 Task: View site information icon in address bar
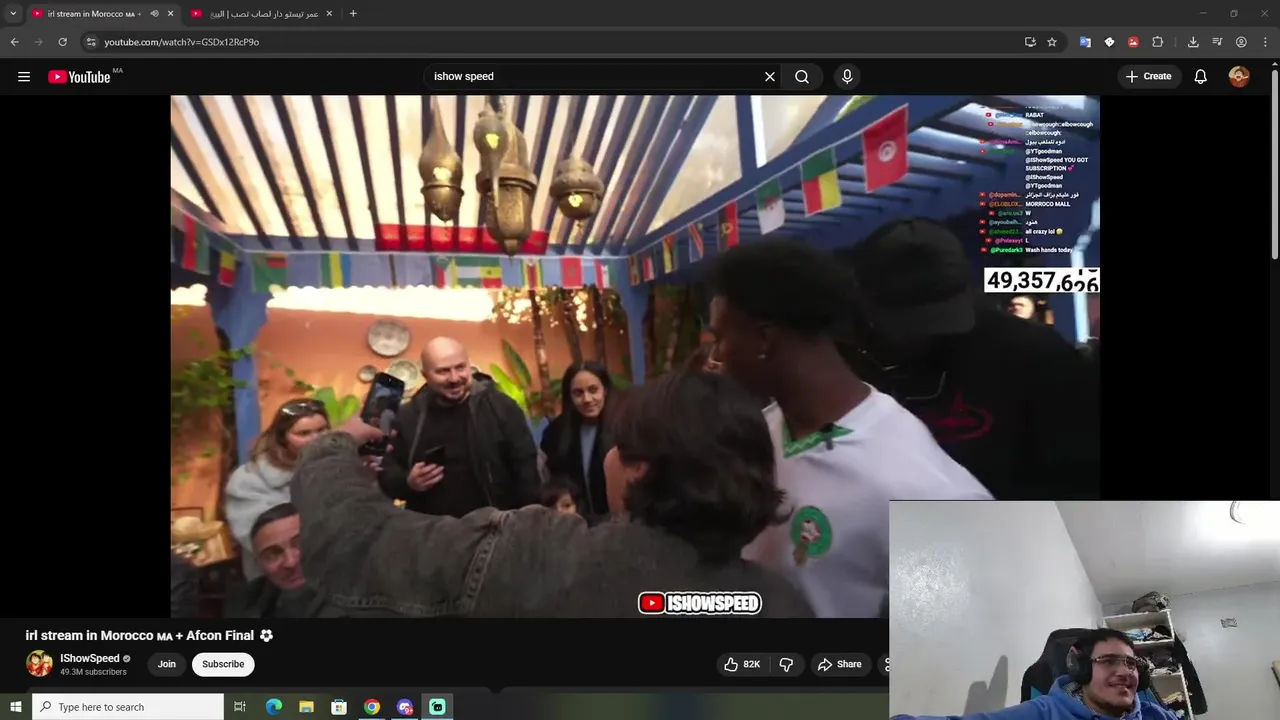point(91,42)
